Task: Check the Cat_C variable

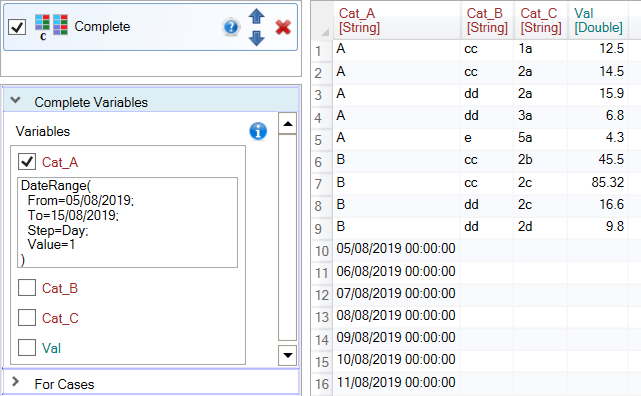Action: click(x=27, y=318)
